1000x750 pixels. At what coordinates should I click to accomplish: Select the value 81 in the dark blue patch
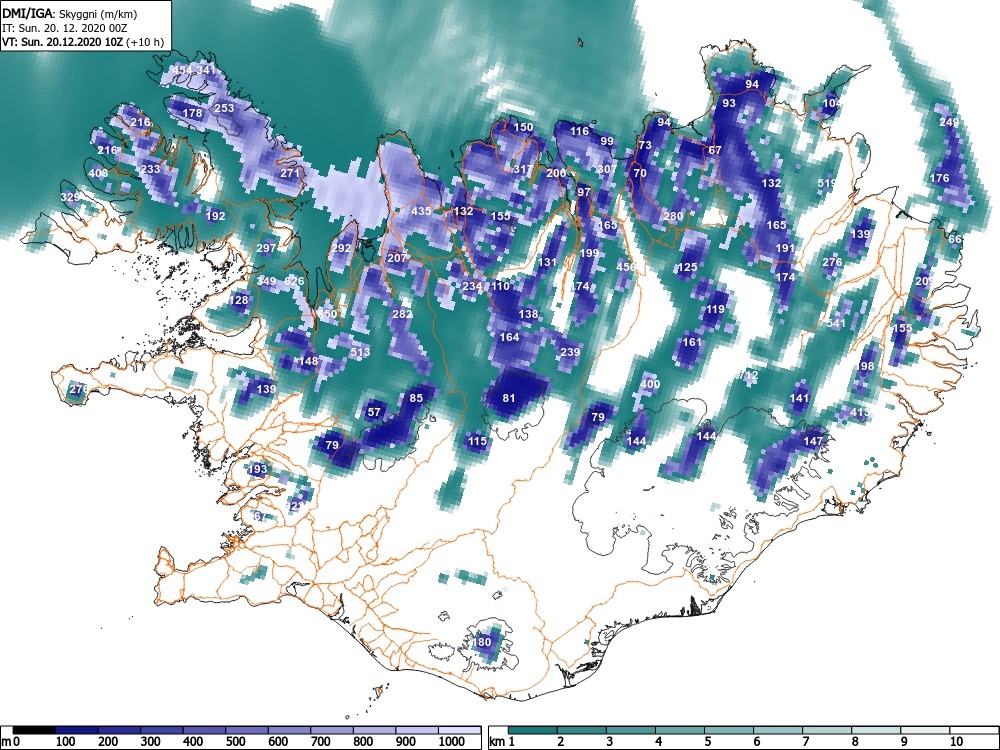tap(508, 399)
